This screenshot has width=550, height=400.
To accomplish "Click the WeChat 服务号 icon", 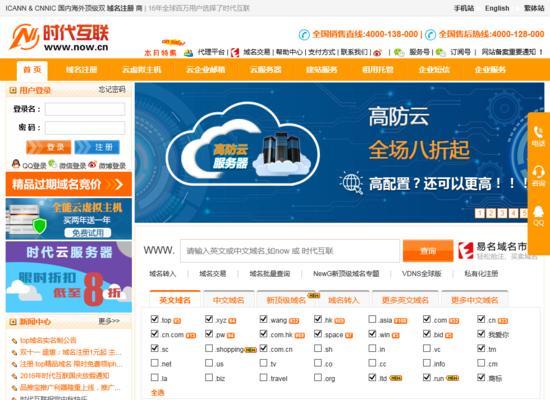I will (399, 53).
